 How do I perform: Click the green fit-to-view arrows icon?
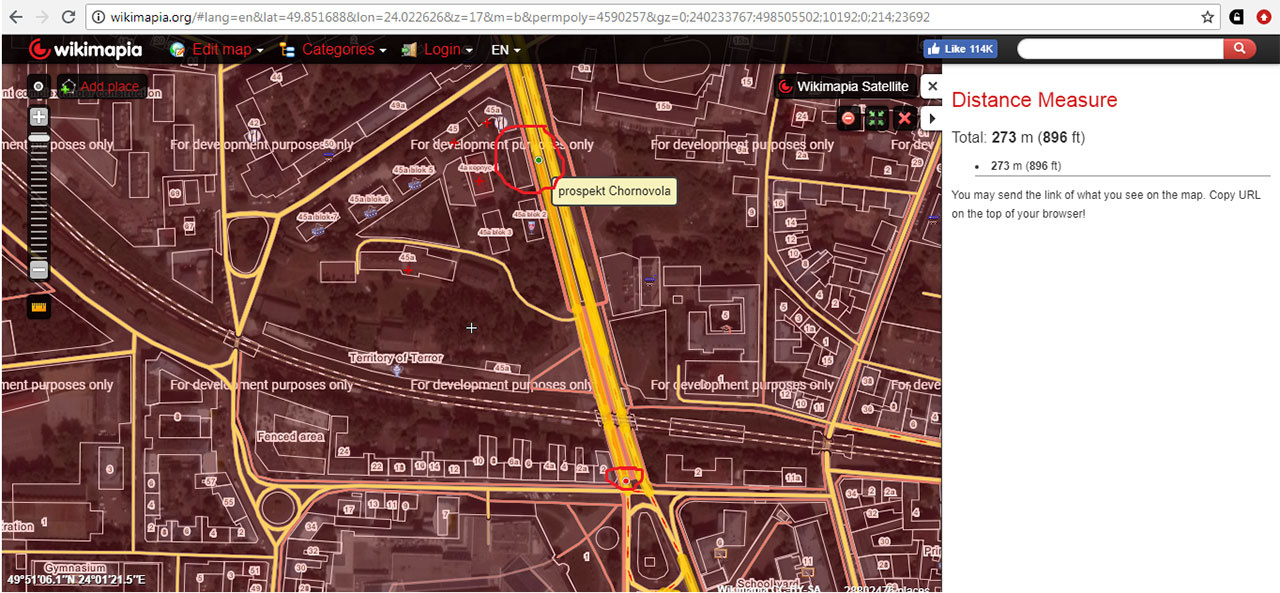tap(876, 118)
